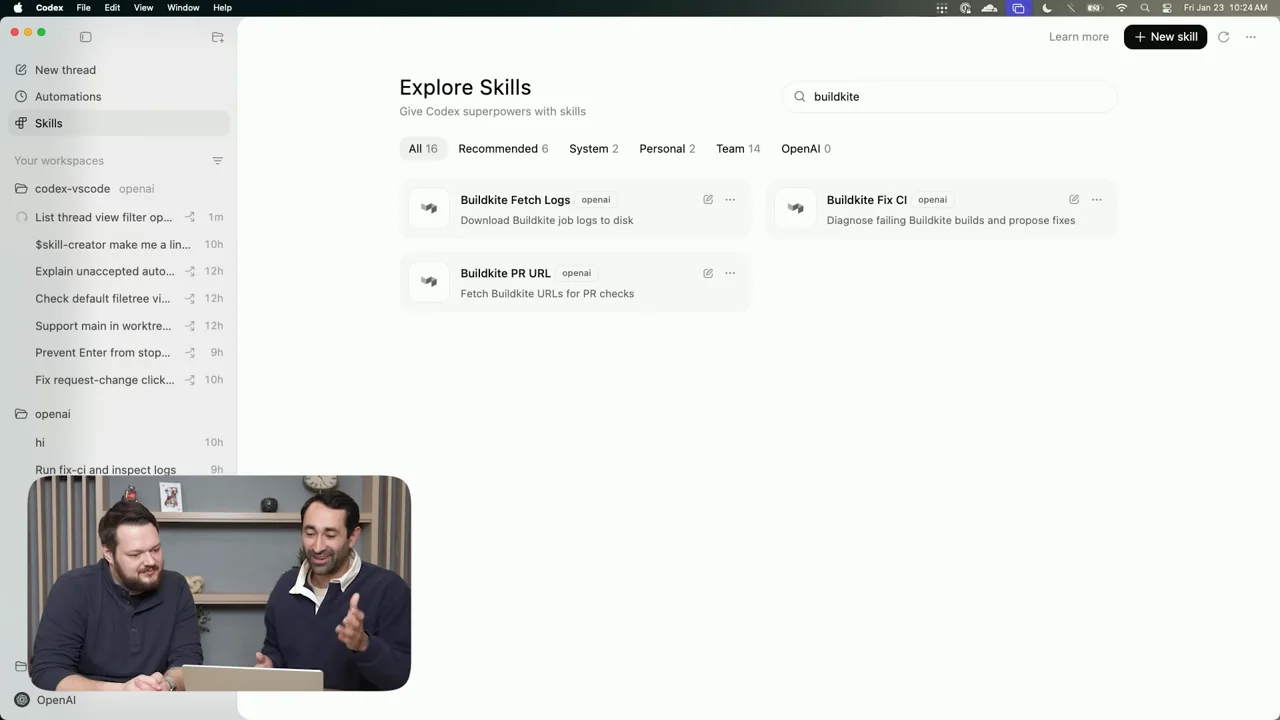Open the Window menu
The height and width of the screenshot is (720, 1280).
coord(183,8)
